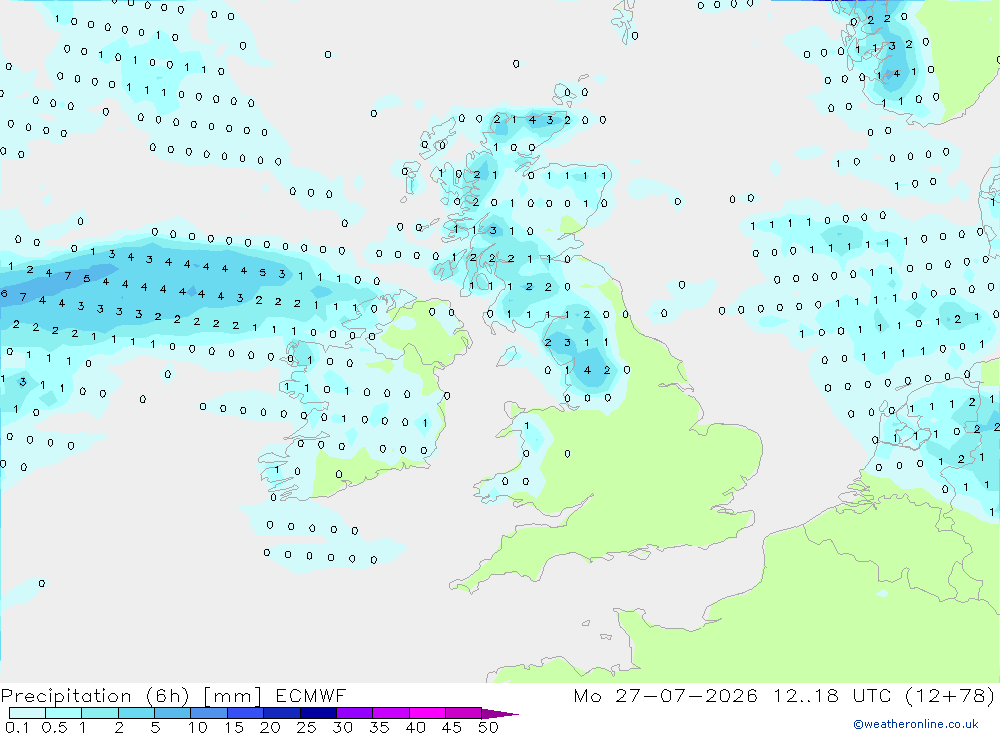
Task: Click the '(6h)' interval label
Action: 167,696
